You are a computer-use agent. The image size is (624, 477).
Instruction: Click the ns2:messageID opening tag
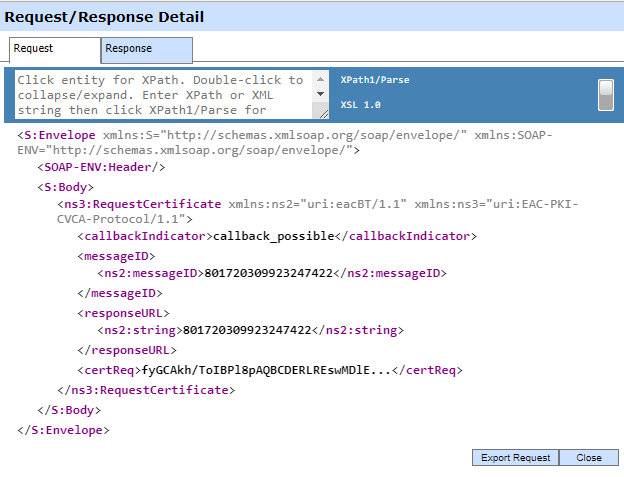(x=149, y=273)
